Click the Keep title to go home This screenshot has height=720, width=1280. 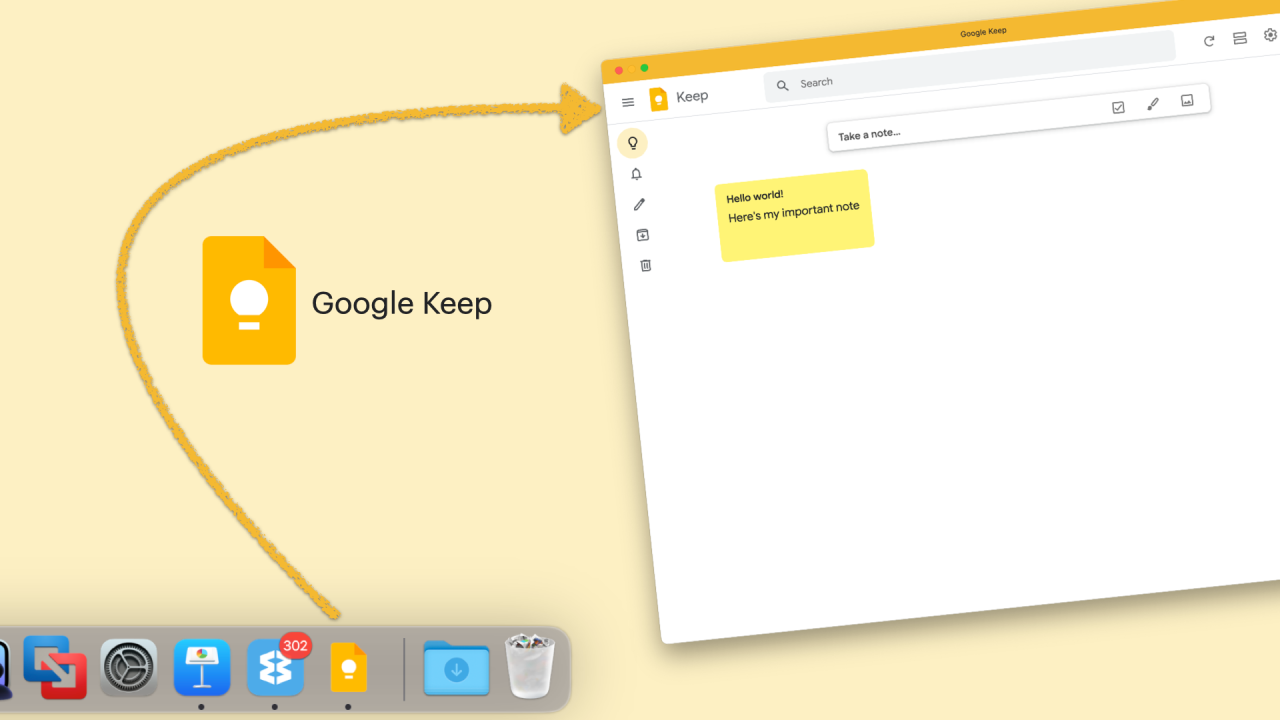[x=692, y=96]
